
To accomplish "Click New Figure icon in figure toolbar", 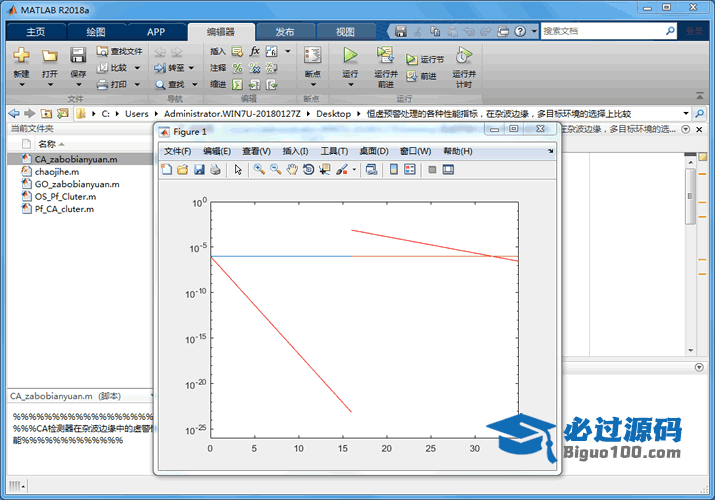I will pyautogui.click(x=167, y=170).
